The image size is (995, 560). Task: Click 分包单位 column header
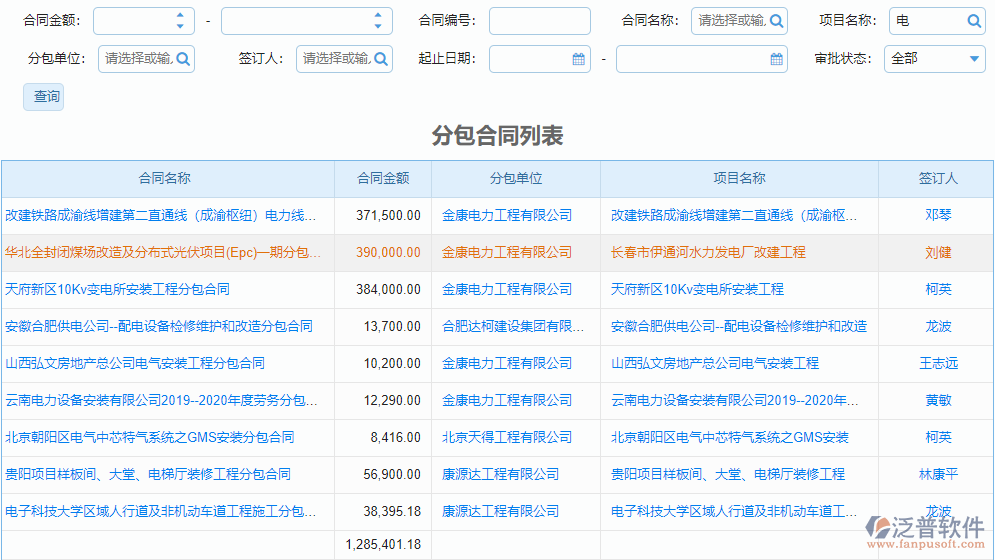[516, 178]
